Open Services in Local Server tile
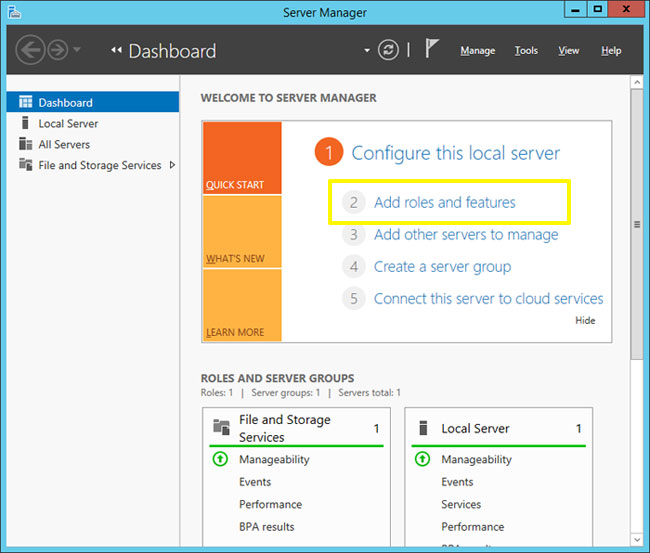This screenshot has width=650, height=553. click(x=461, y=504)
